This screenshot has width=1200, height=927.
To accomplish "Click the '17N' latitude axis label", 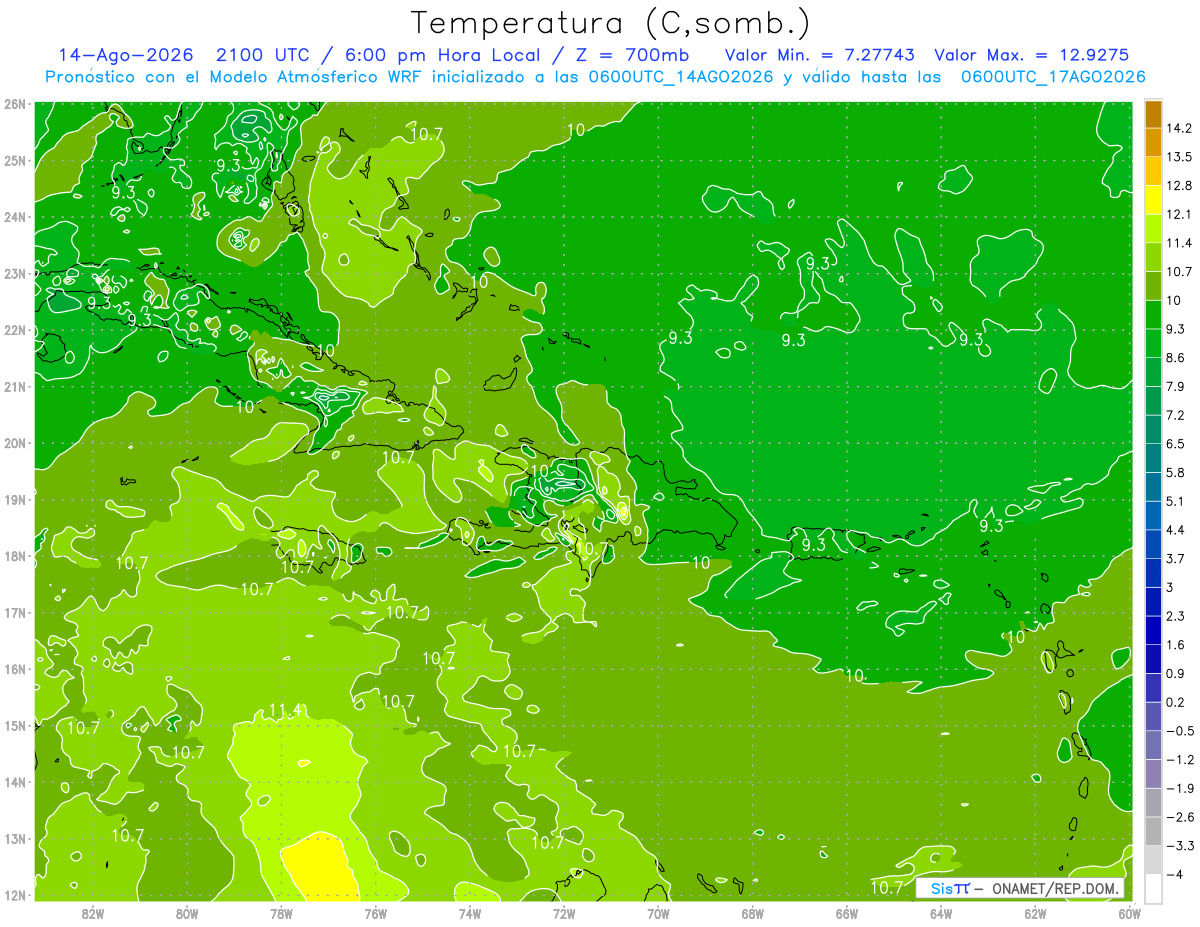I will [15, 612].
